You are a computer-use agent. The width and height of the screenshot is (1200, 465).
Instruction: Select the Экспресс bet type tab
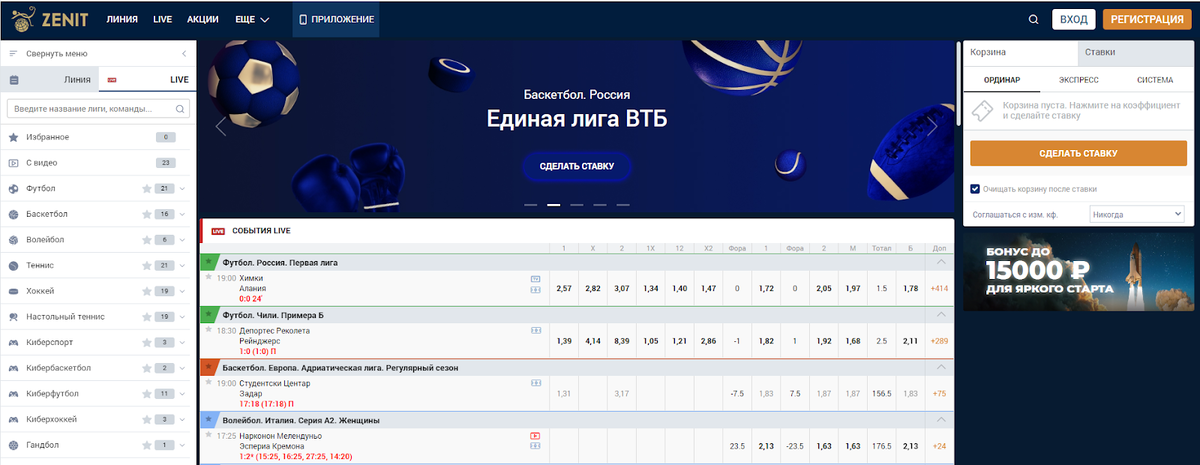coord(1078,80)
